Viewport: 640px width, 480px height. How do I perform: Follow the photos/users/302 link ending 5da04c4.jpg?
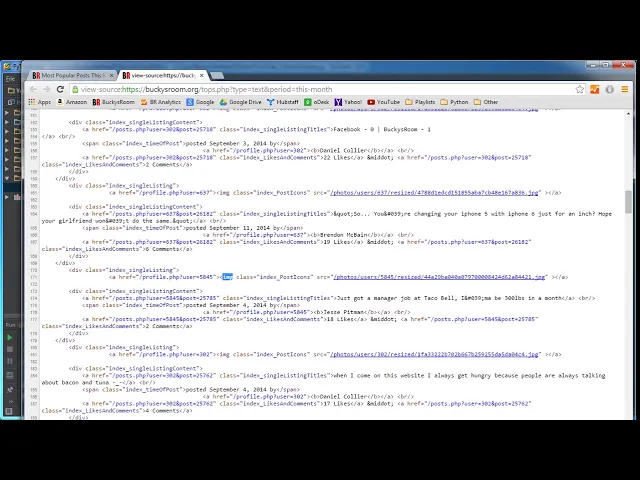[x=434, y=354]
